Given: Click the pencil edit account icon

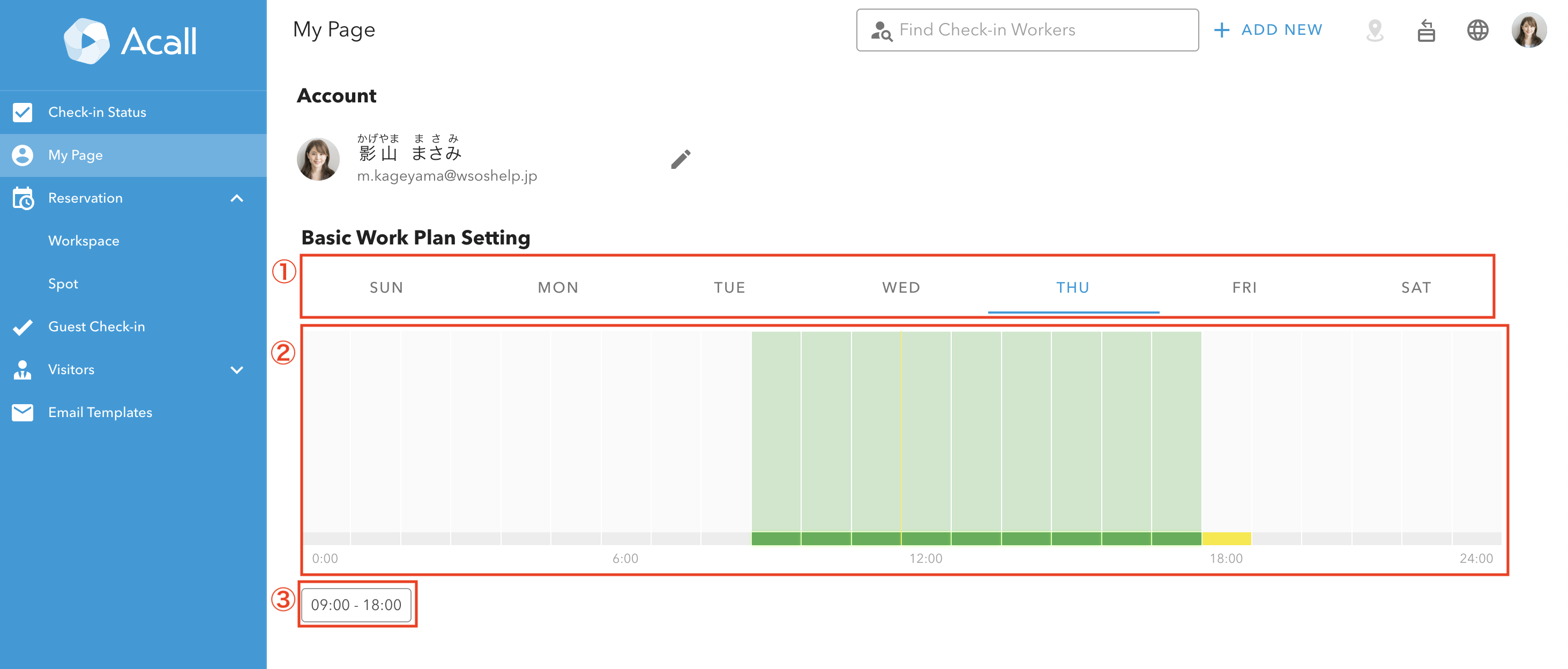Looking at the screenshot, I should [681, 159].
